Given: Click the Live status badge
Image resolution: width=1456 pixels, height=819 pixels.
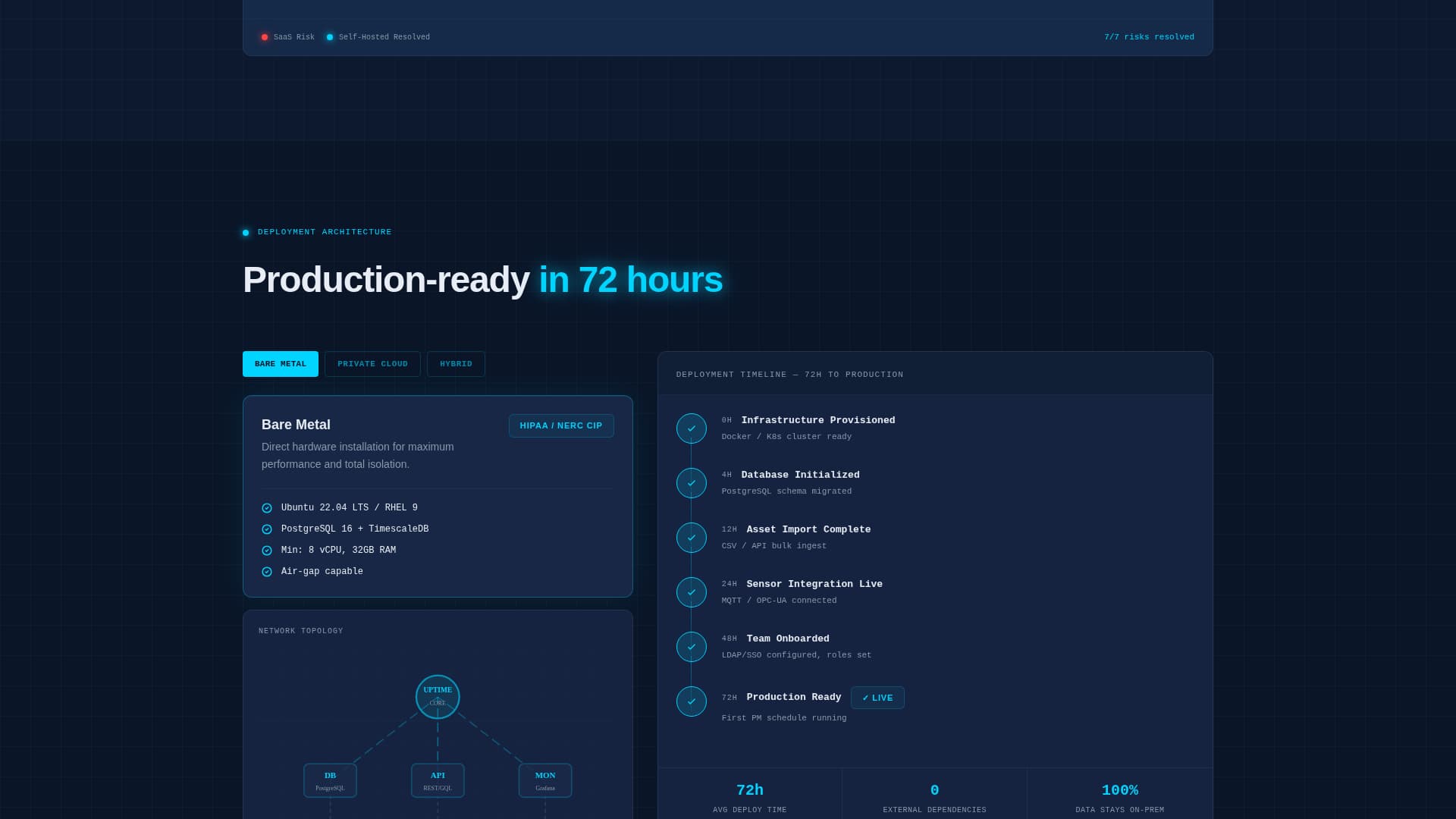Looking at the screenshot, I should (877, 698).
